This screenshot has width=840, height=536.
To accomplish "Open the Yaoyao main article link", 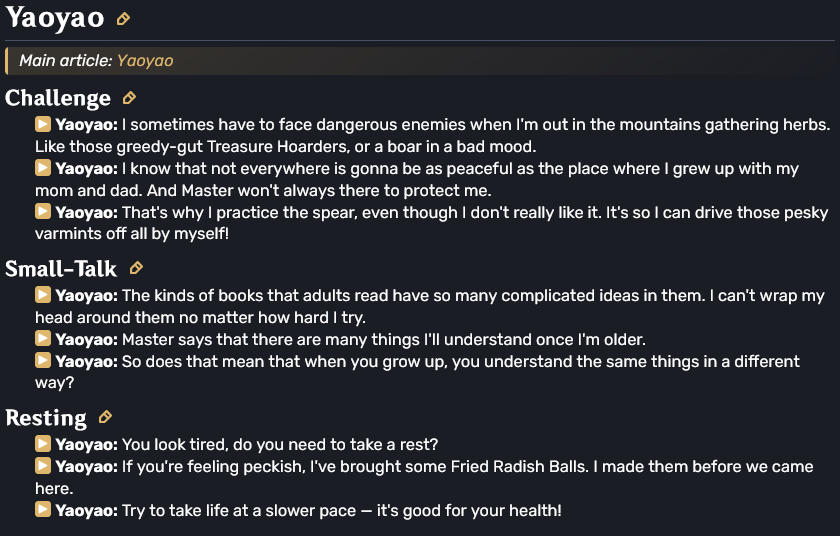I will pyautogui.click(x=145, y=61).
